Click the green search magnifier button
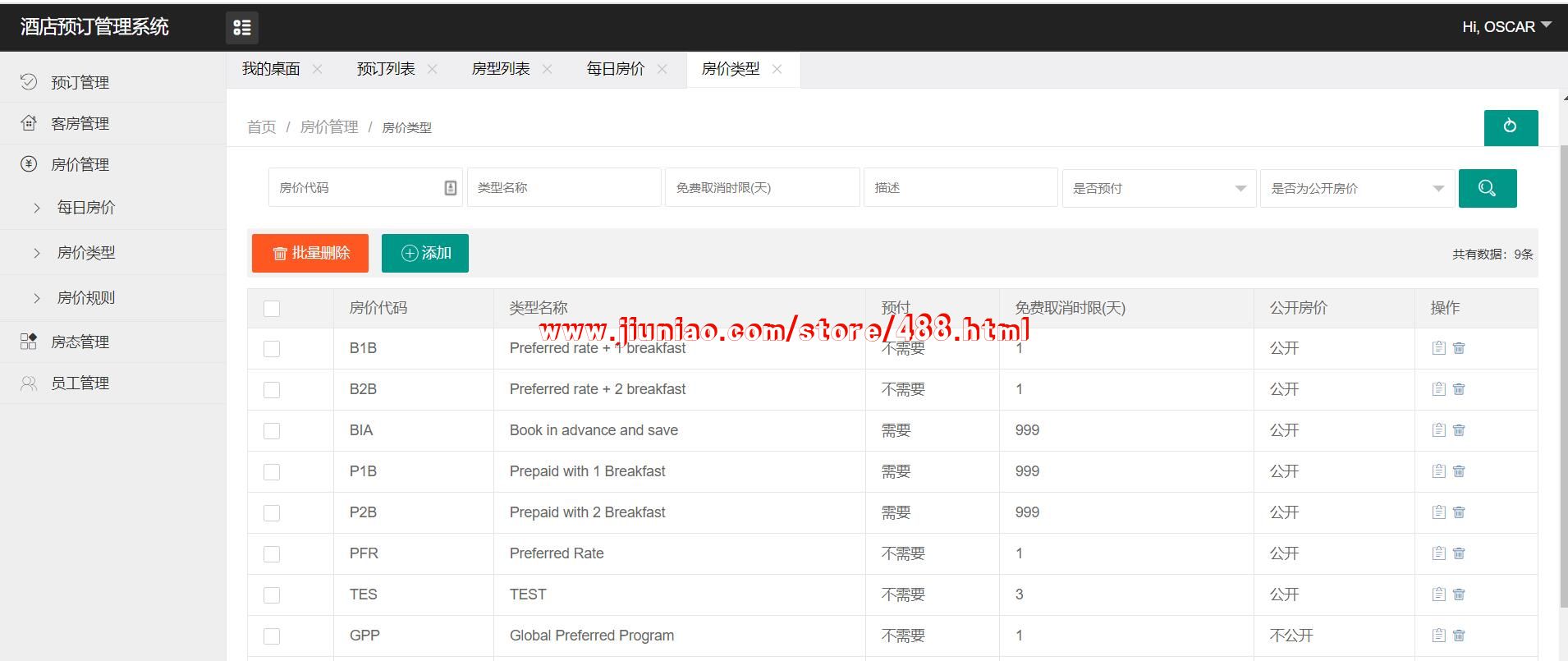 (x=1487, y=188)
